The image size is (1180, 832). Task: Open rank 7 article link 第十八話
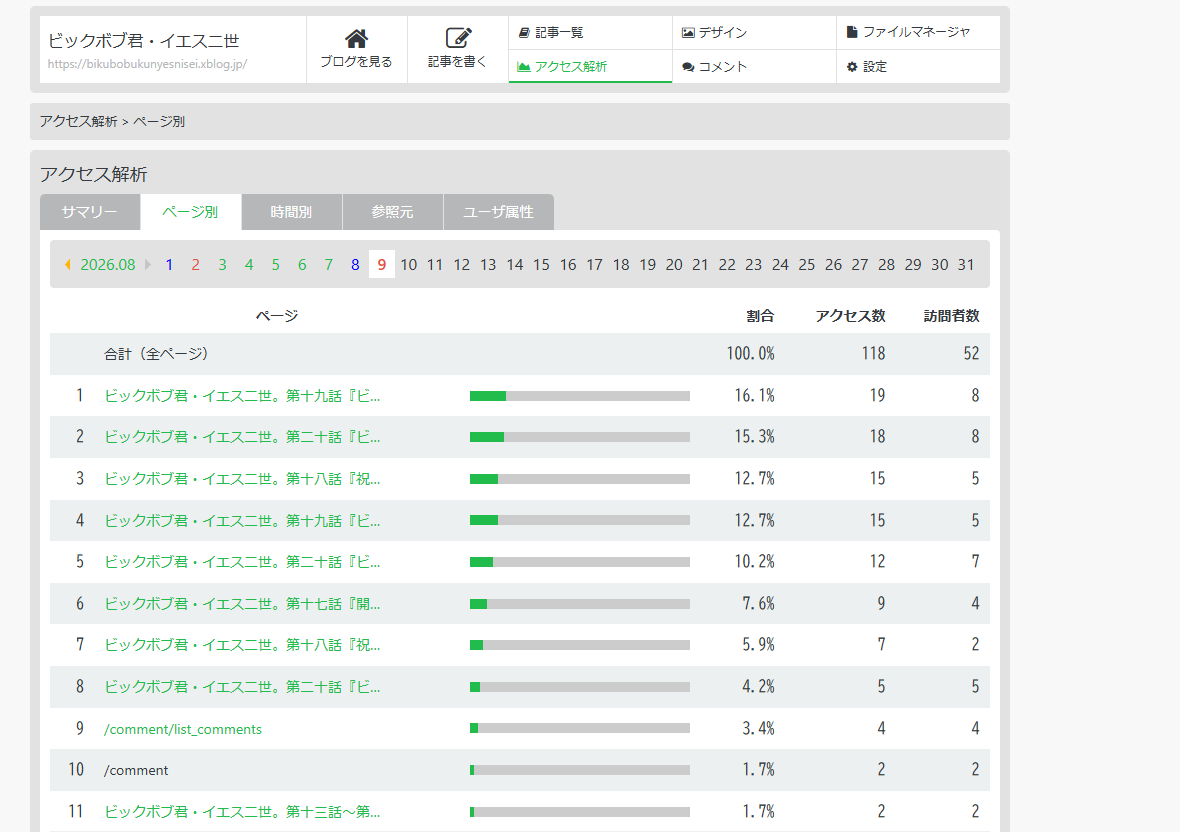click(x=242, y=645)
